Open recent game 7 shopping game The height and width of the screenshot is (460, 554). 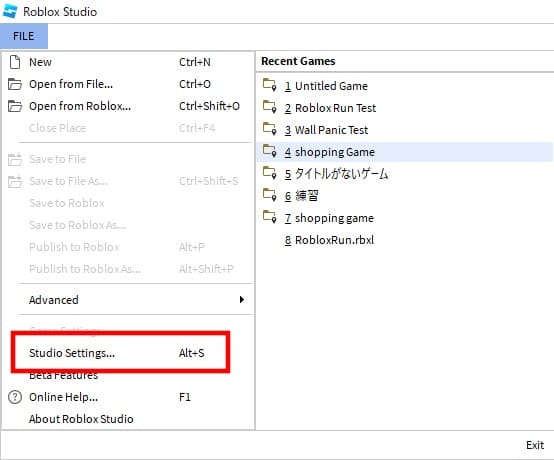click(405, 218)
